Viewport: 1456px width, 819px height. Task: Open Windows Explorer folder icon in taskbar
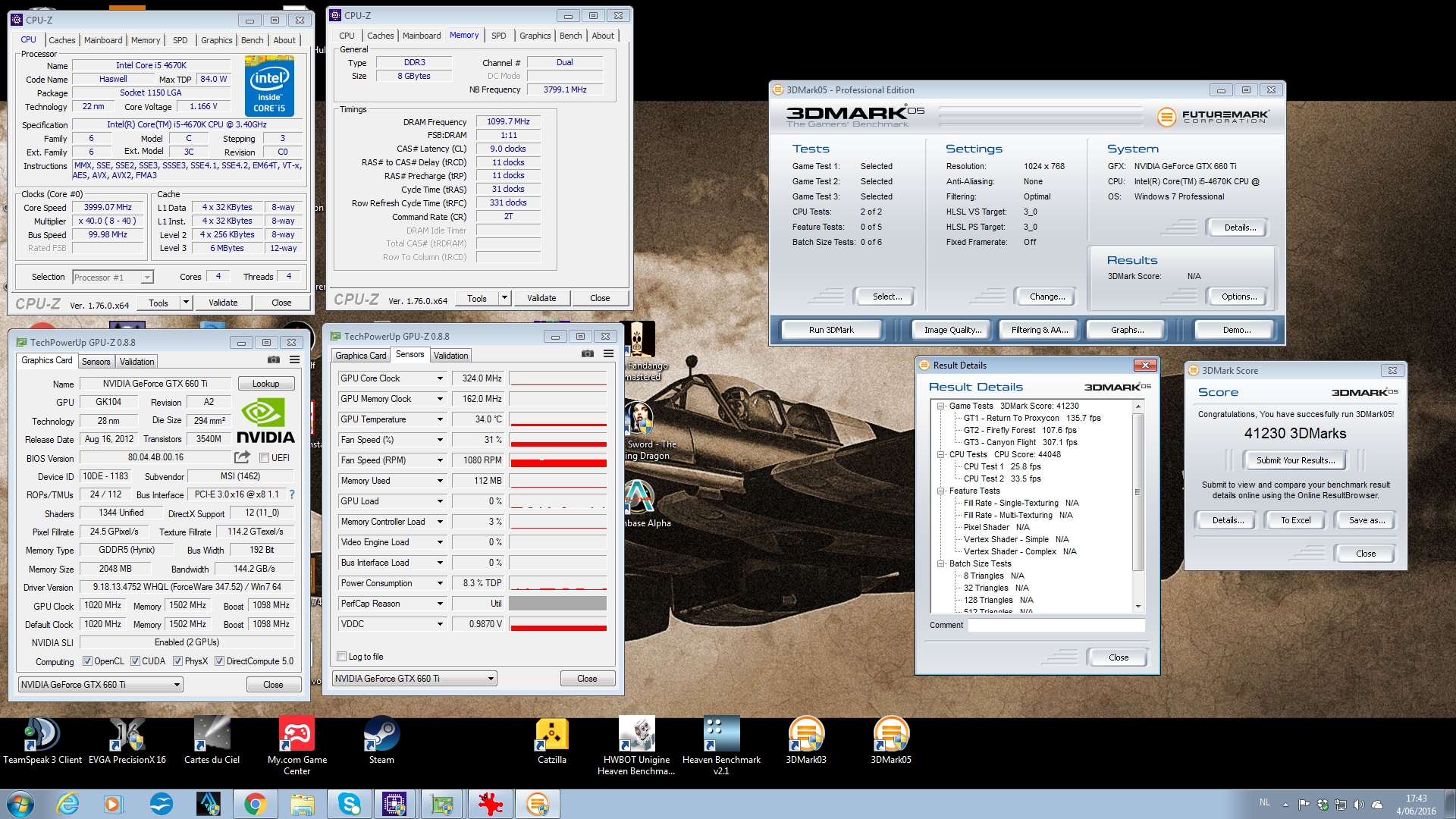click(x=302, y=804)
